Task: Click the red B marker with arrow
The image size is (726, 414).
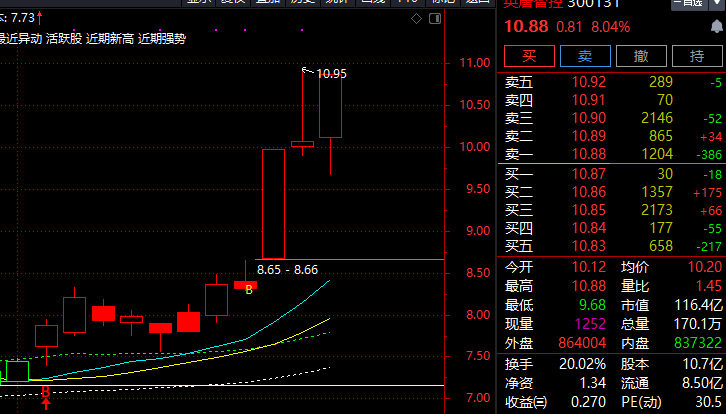Action: [45, 395]
